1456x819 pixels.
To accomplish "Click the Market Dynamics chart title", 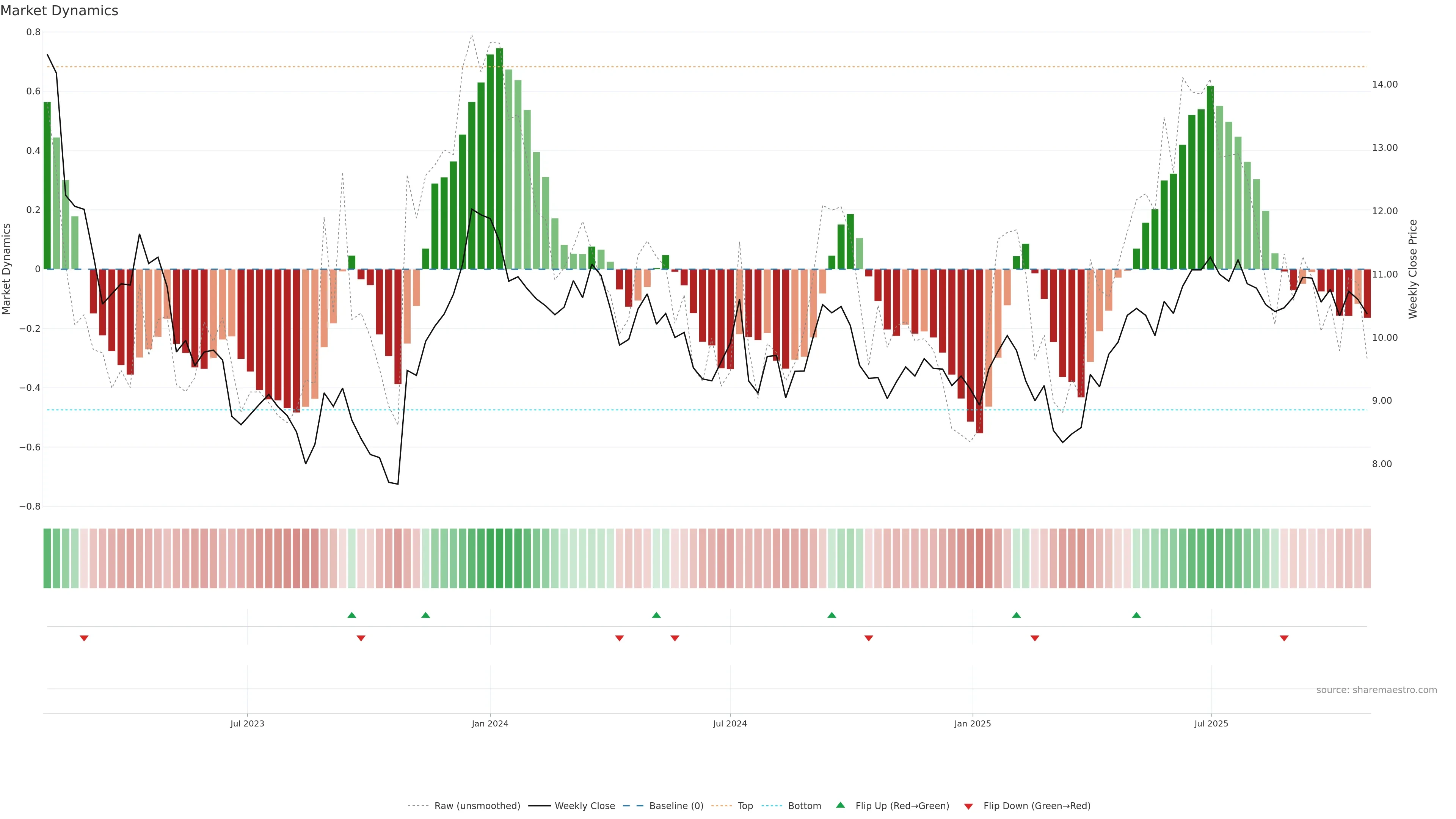I will click(60, 11).
